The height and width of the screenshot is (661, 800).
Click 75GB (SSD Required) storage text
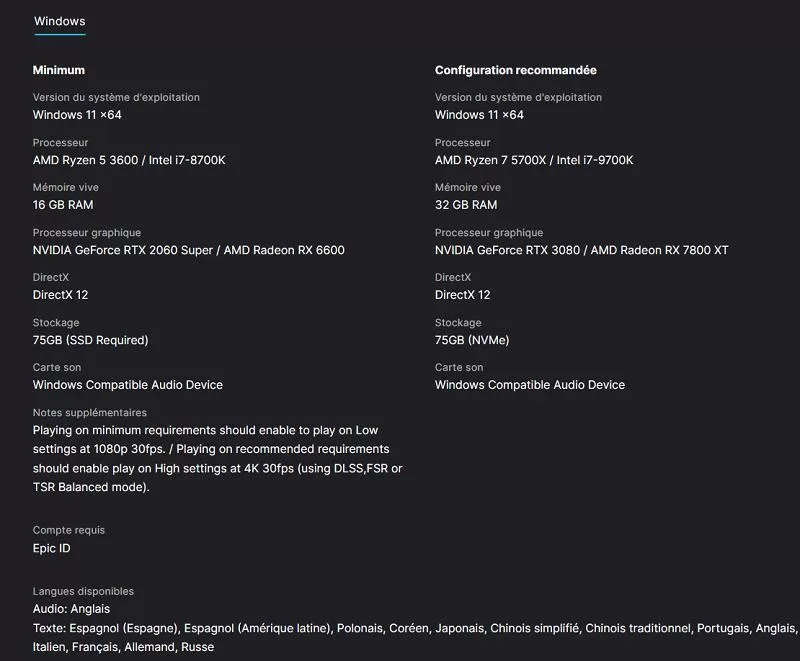point(90,340)
